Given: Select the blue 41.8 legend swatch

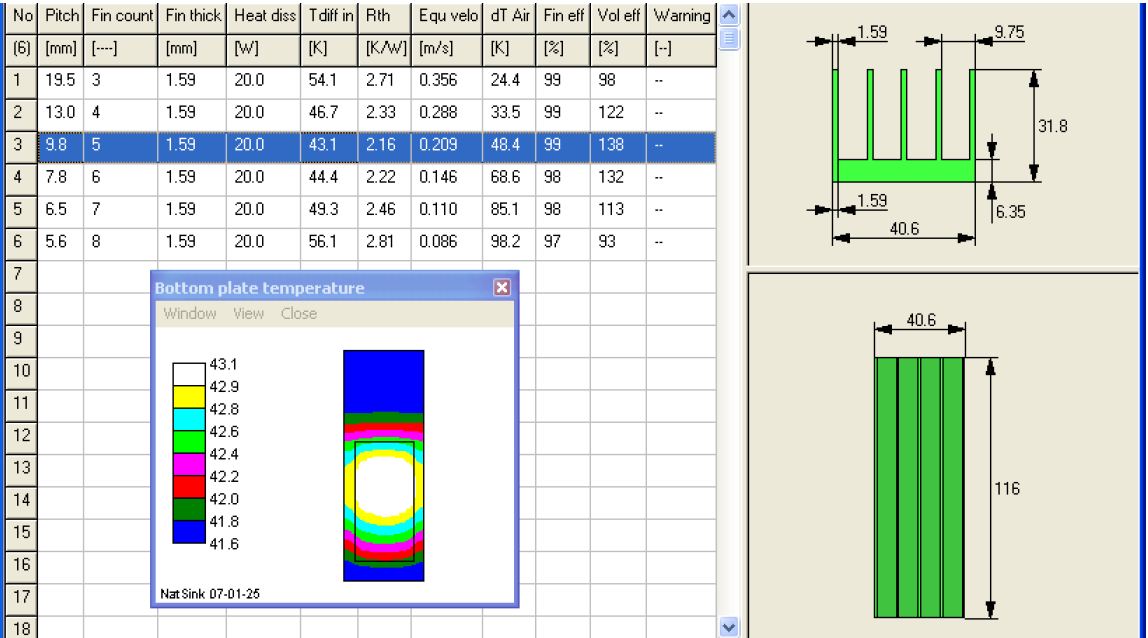Looking at the screenshot, I should 189,532.
